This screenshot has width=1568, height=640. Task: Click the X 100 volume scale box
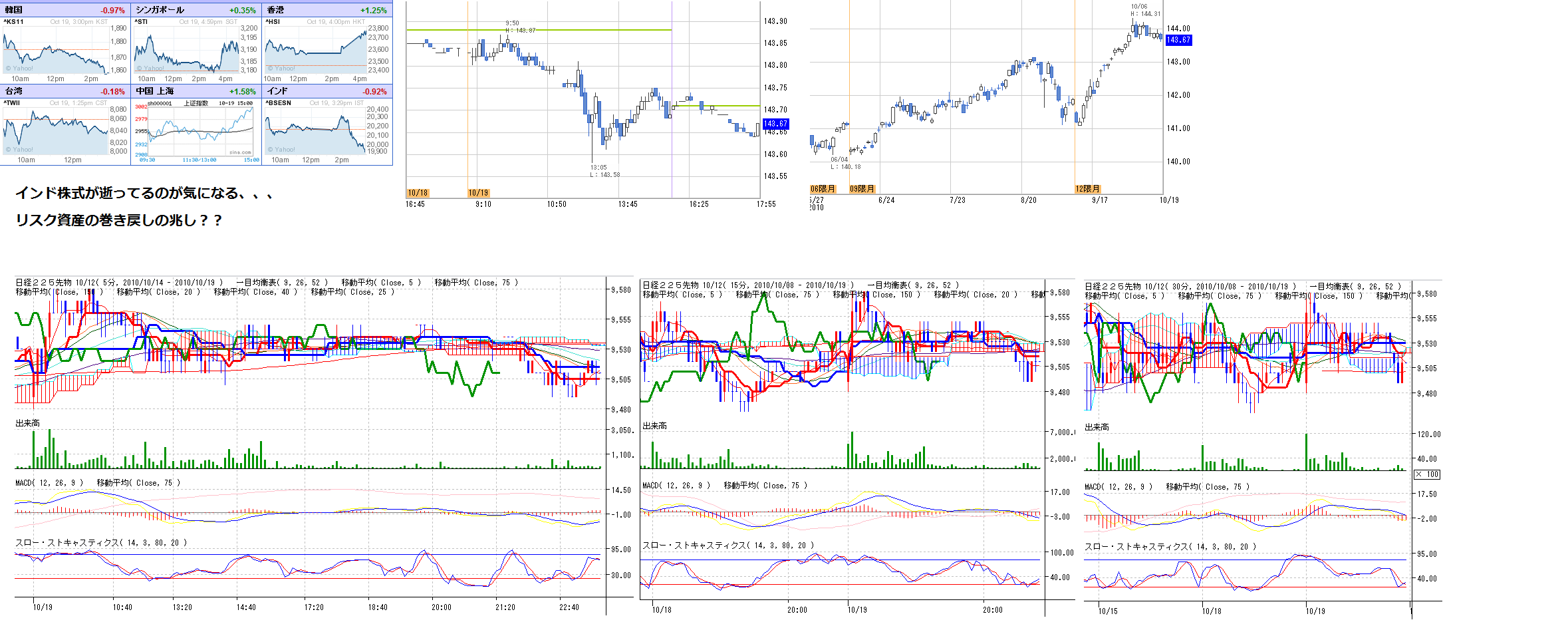(x=1426, y=474)
